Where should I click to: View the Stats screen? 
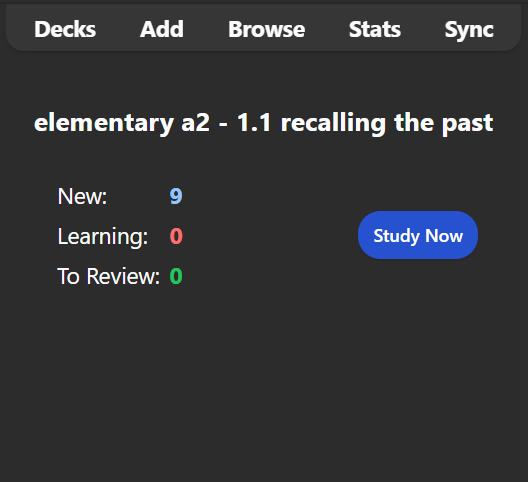(x=375, y=29)
